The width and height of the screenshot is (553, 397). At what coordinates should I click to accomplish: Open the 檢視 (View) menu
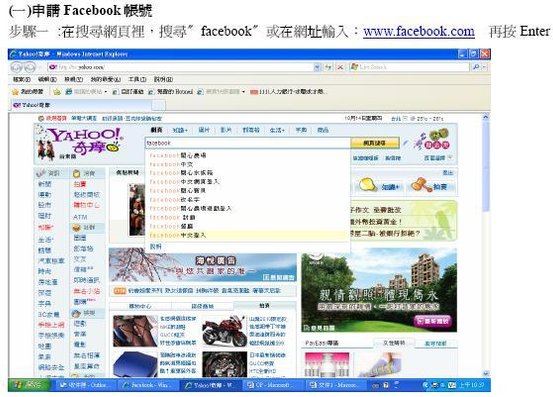coord(73,79)
